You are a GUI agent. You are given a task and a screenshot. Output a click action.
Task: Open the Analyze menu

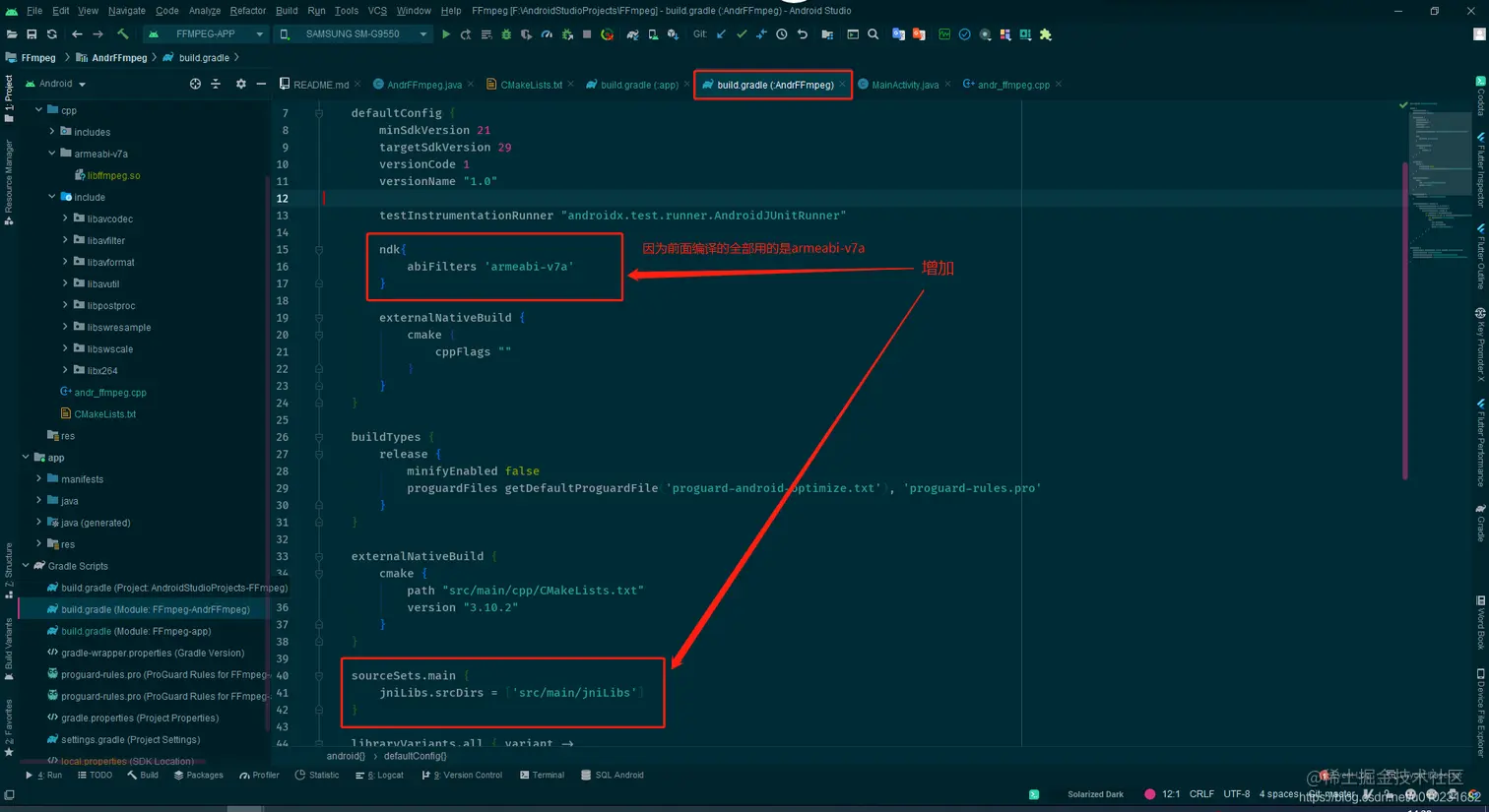click(205, 11)
